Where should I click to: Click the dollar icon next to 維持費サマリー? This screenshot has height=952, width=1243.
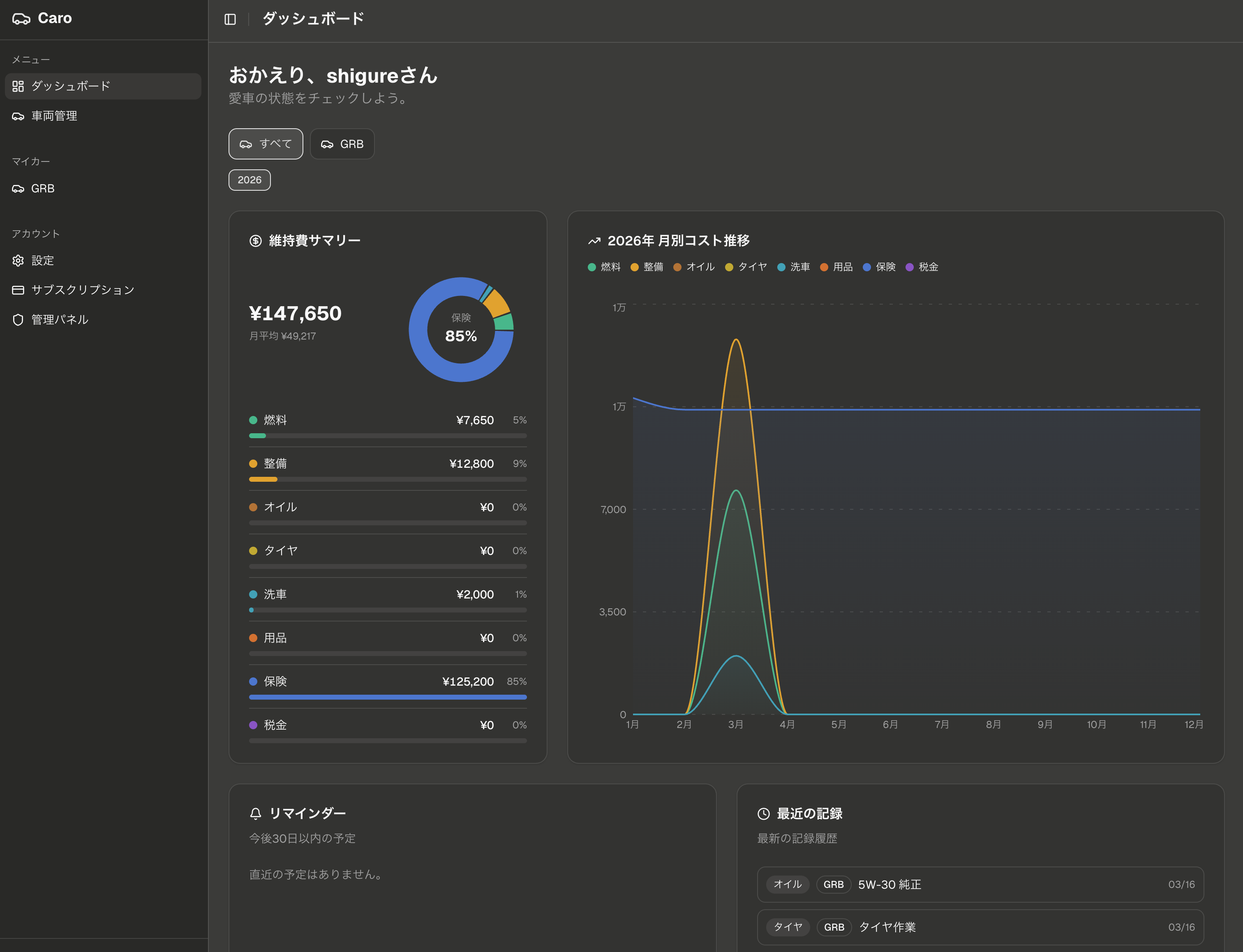[x=256, y=241]
